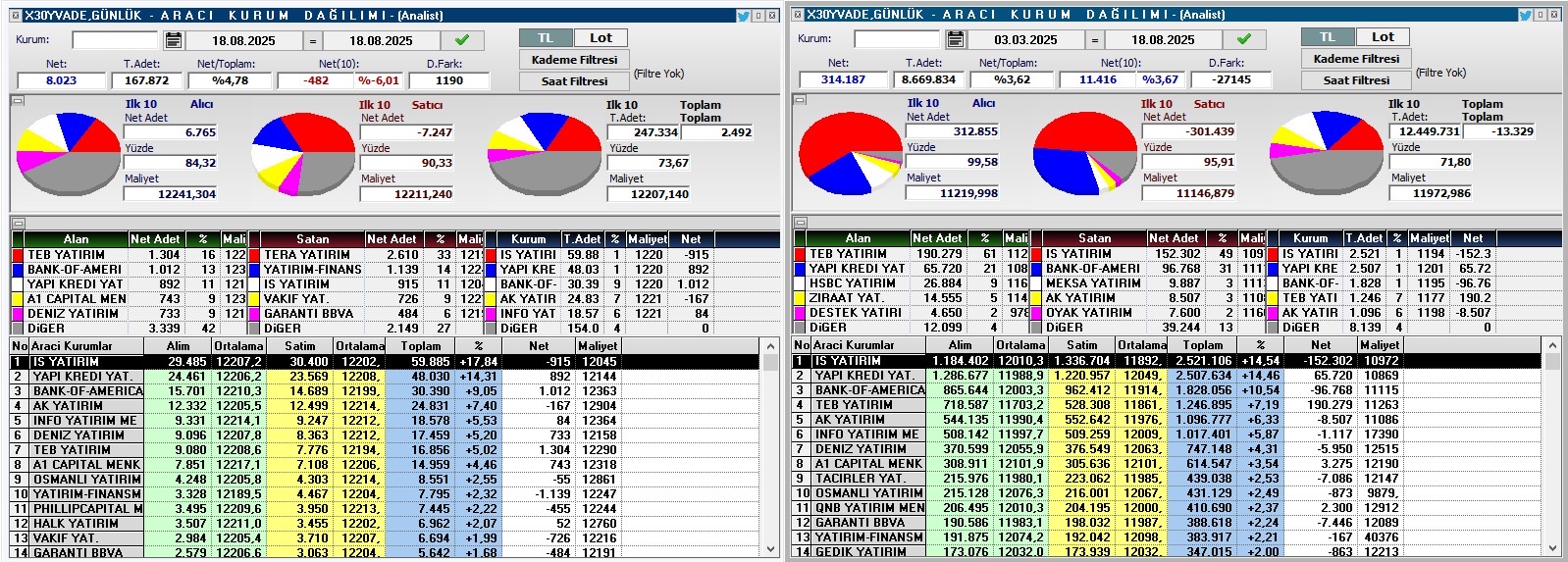The width and height of the screenshot is (1568, 562).
Task: Open the calendar icon in left window
Action: pyautogui.click(x=174, y=40)
